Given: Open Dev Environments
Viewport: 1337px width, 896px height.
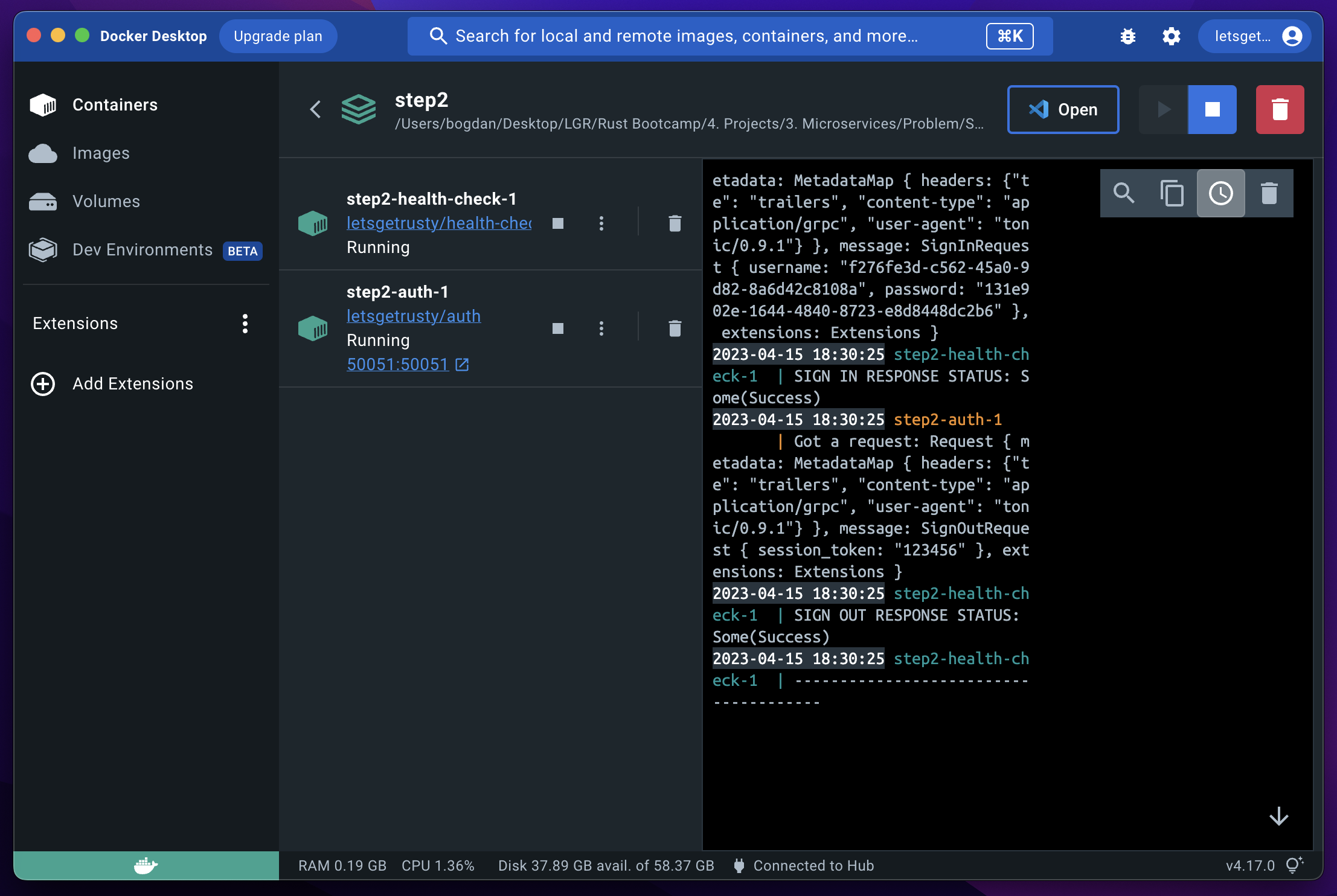Looking at the screenshot, I should point(145,250).
